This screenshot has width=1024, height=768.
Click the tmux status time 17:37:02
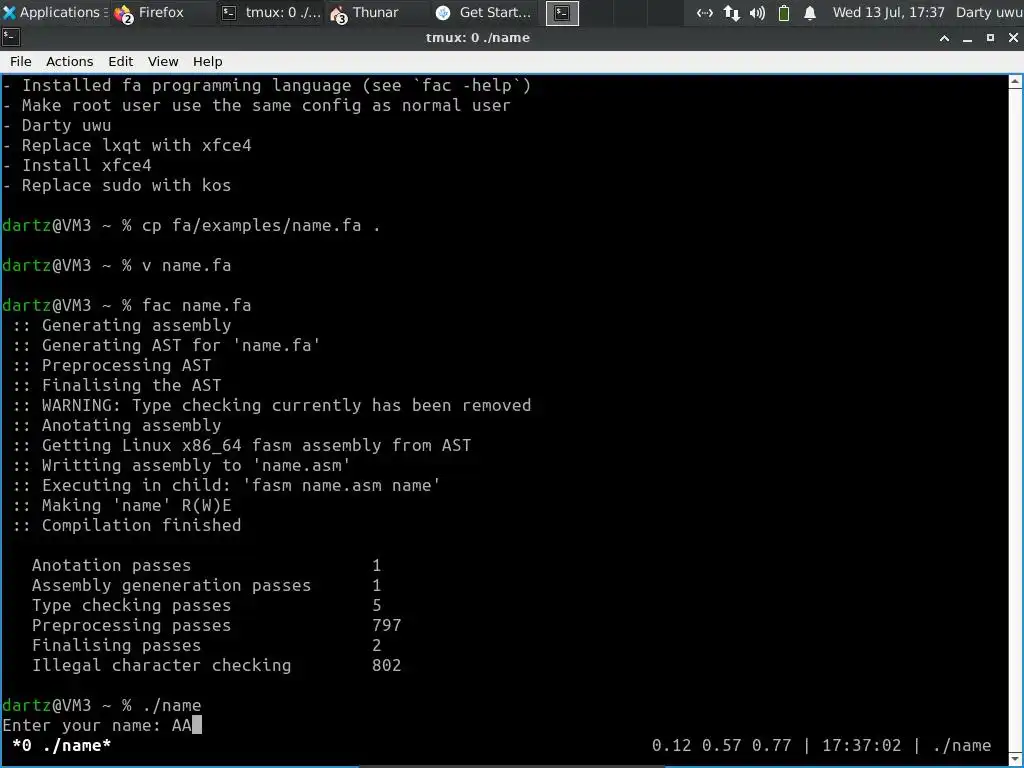coord(861,746)
